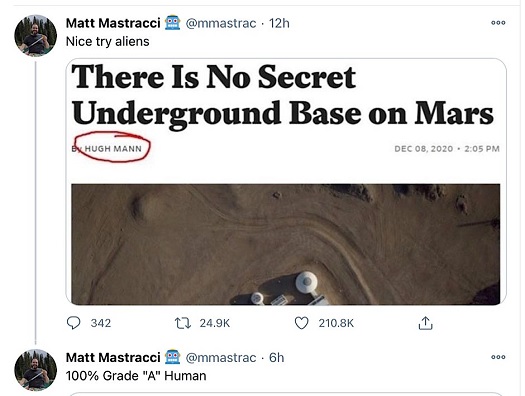Image resolution: width=525 pixels, height=396 pixels.
Task: Click the 24.9K retweet count
Action: pos(215,323)
